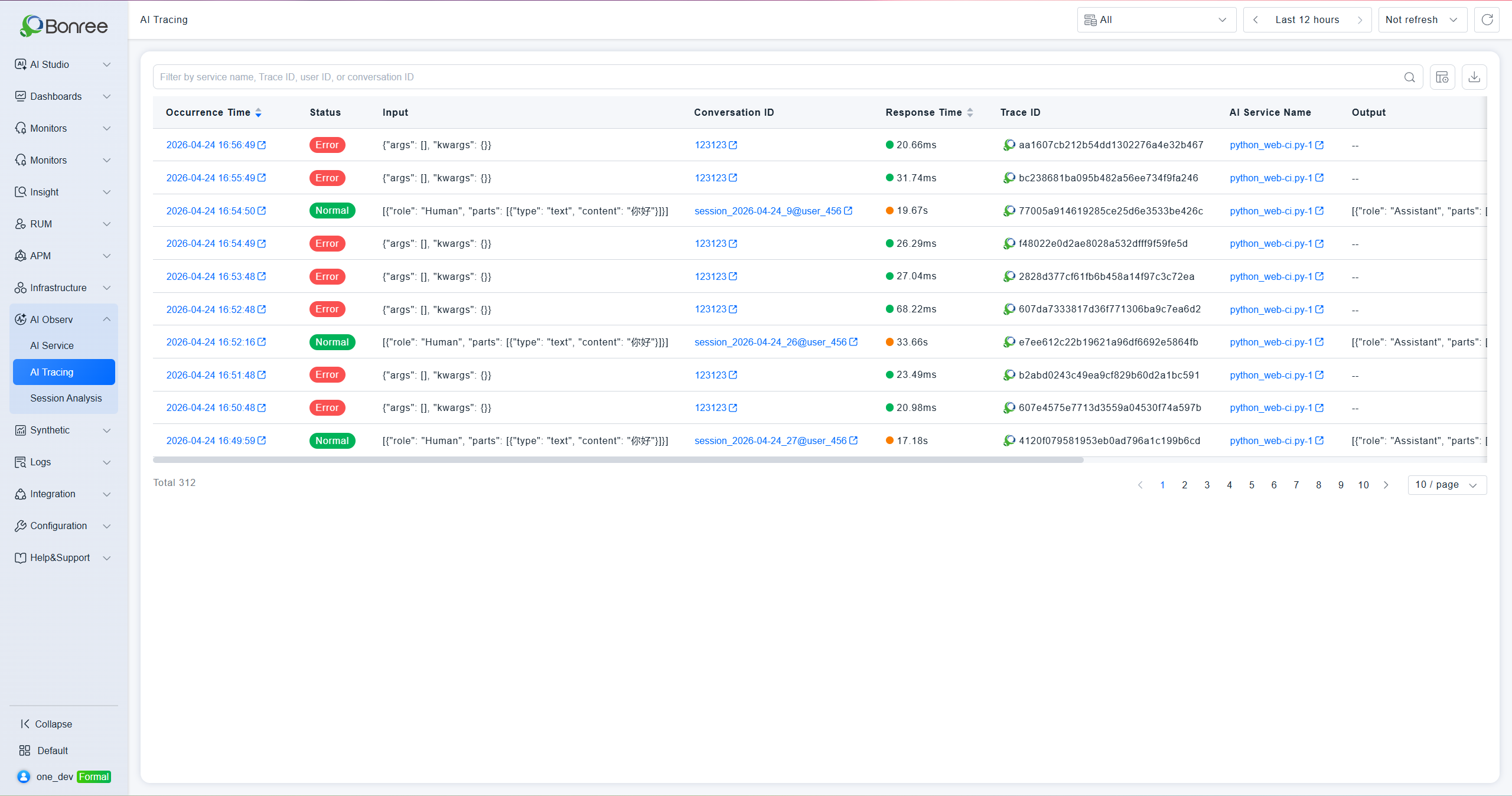Image resolution: width=1512 pixels, height=796 pixels.
Task: Open the 10 / page size dropdown
Action: [1447, 485]
